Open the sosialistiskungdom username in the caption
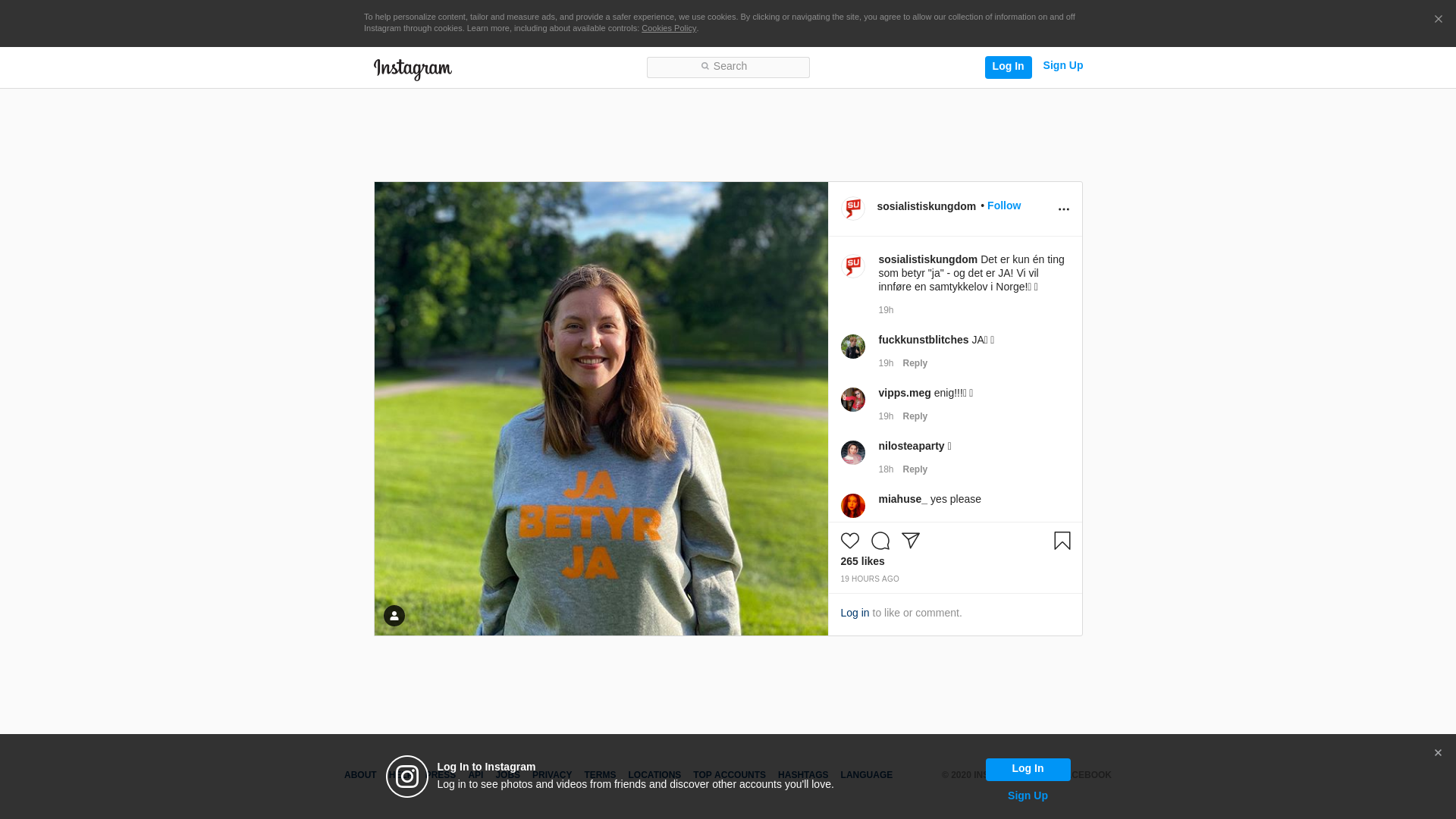 (x=927, y=260)
